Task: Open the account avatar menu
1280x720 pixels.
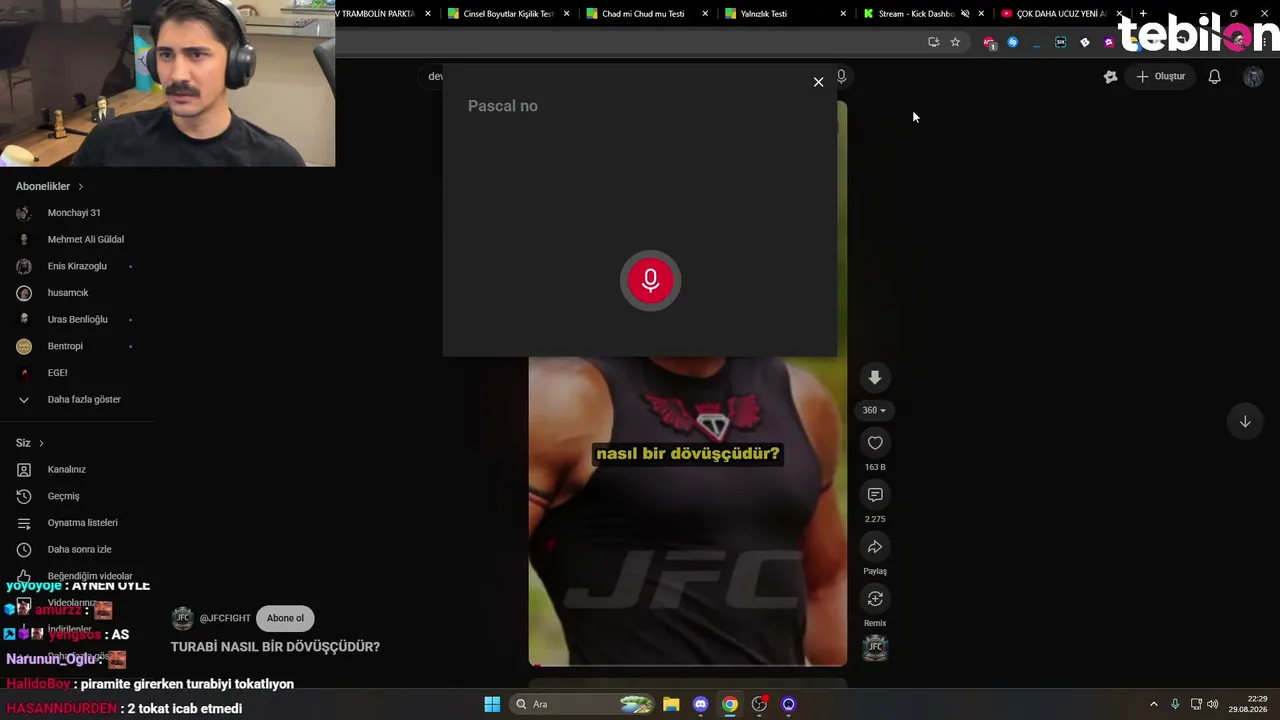Action: [1253, 76]
